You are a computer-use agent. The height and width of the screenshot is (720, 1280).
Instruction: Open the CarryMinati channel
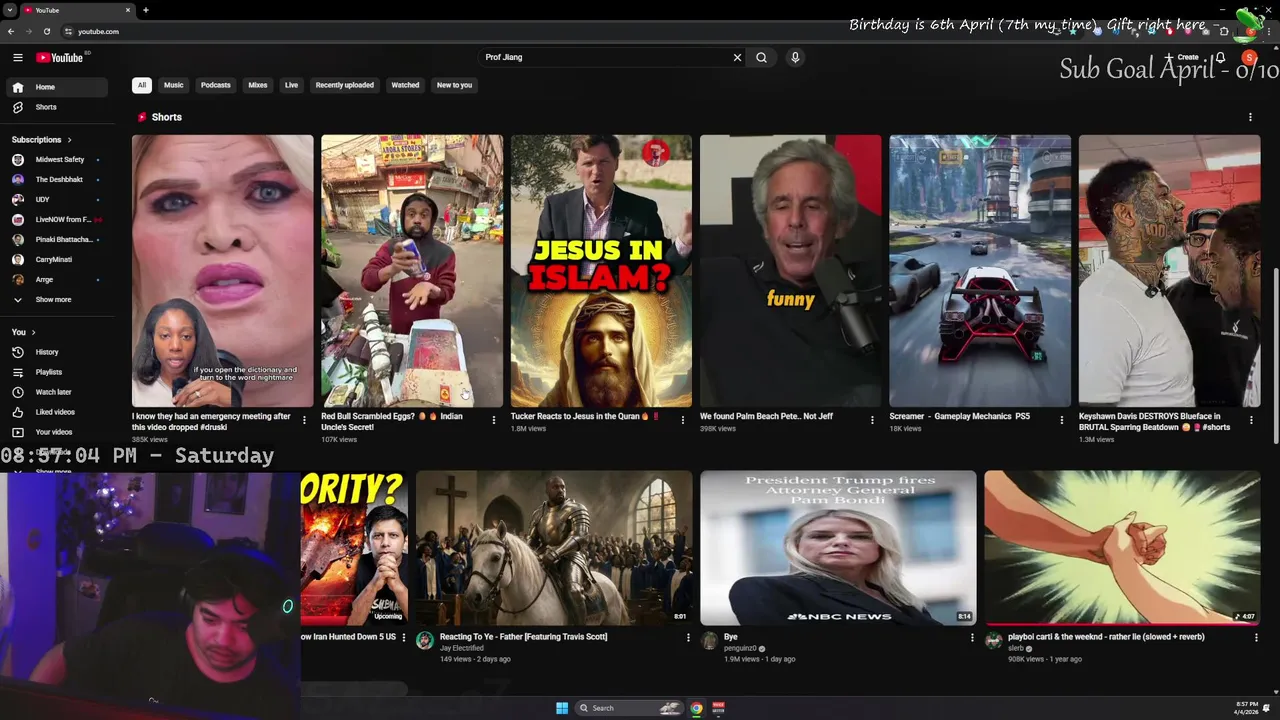58,260
